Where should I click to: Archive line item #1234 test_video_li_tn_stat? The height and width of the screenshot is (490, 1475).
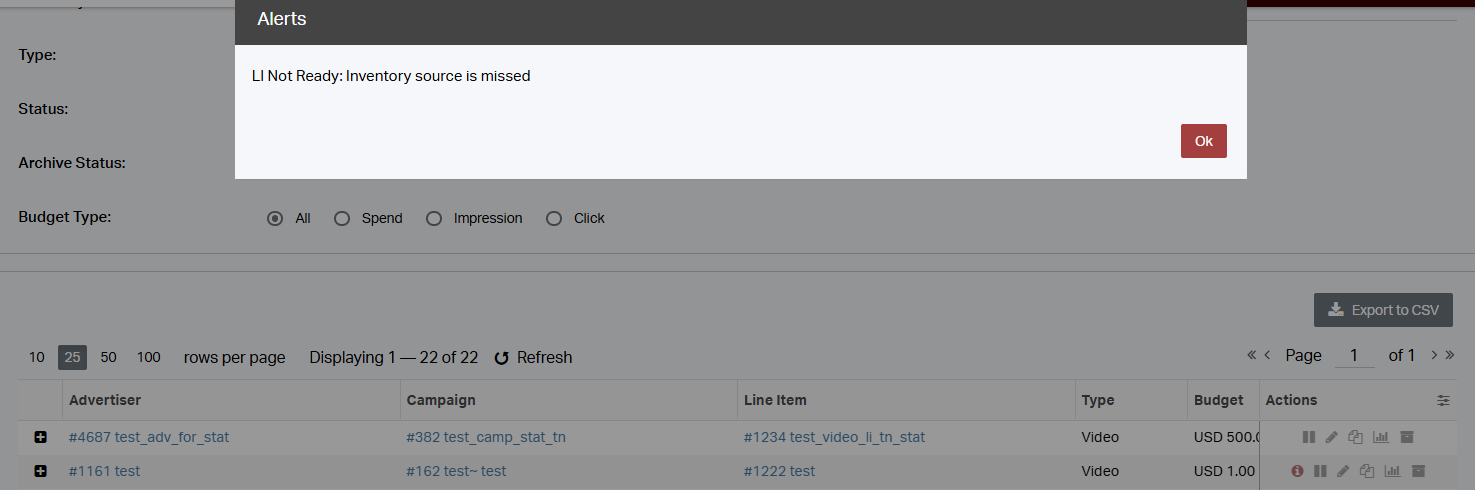(x=1406, y=437)
